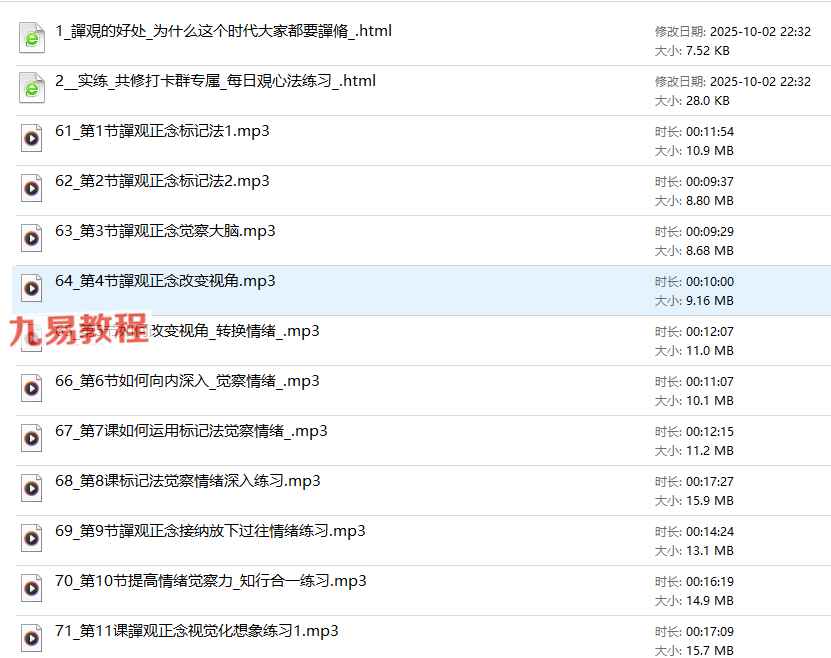Click the audio icon beside 62_第2节禪观正念标记法2.mp3
Viewport: 831px width, 658px height.
coord(32,189)
